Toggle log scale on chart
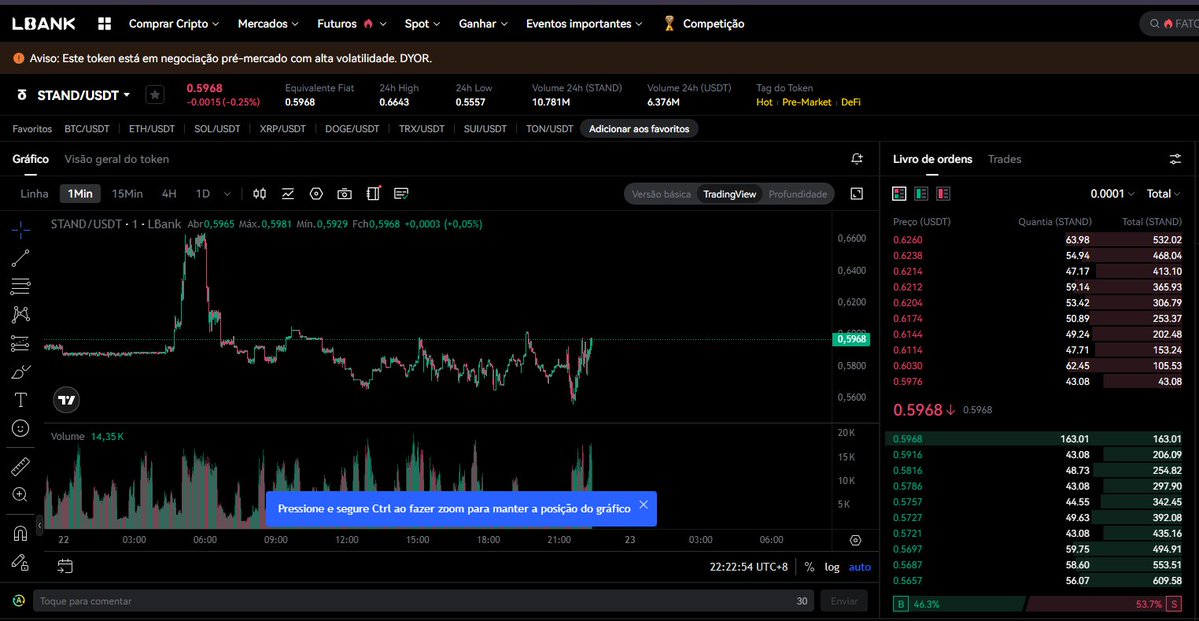This screenshot has height=621, width=1199. coord(831,567)
